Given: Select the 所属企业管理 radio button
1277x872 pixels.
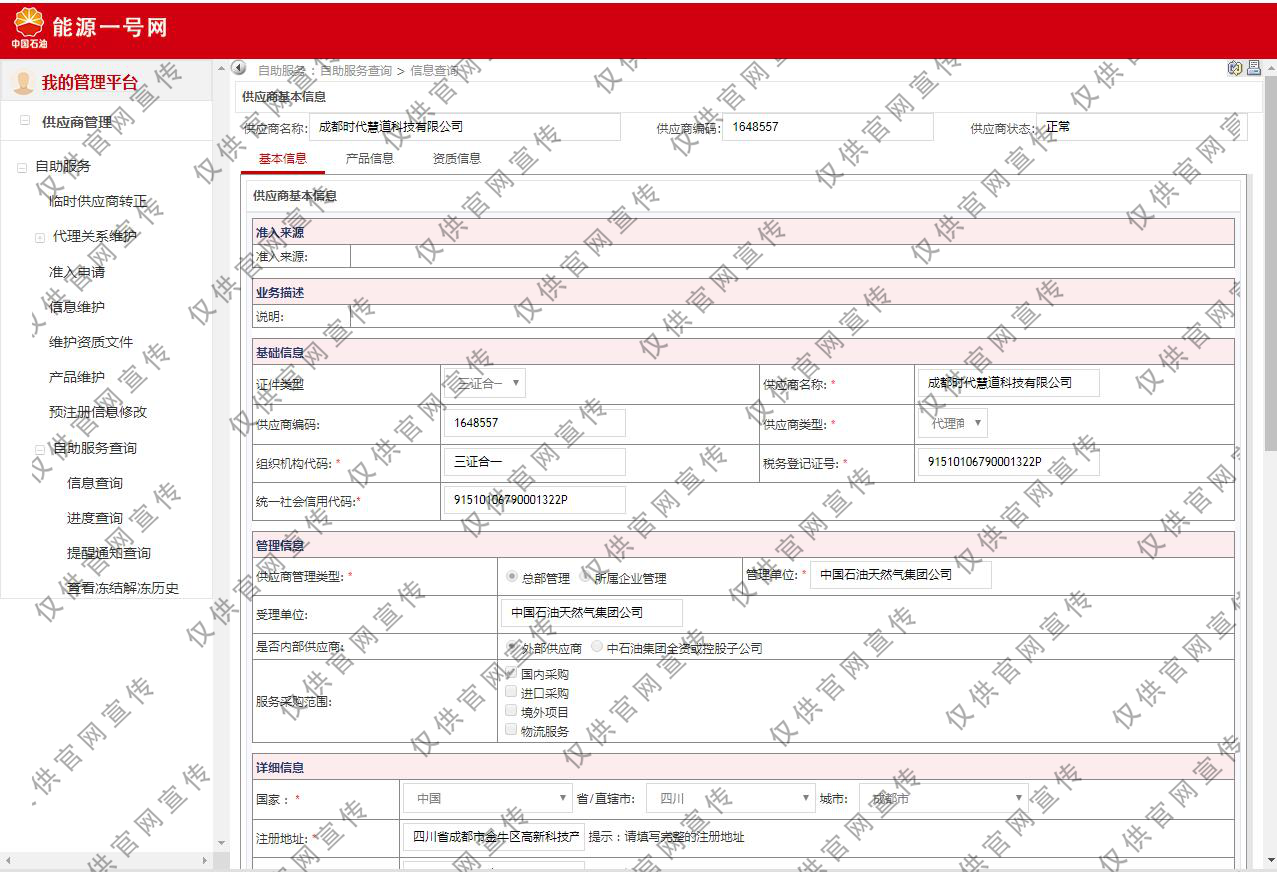Looking at the screenshot, I should pos(585,577).
